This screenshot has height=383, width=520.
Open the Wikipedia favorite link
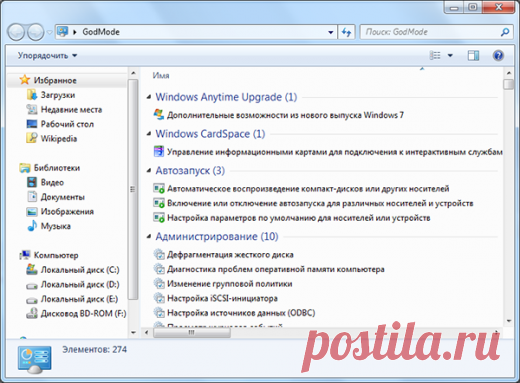pos(59,139)
